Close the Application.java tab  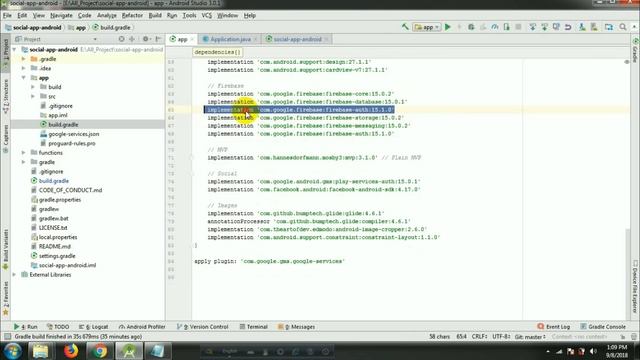pos(256,40)
